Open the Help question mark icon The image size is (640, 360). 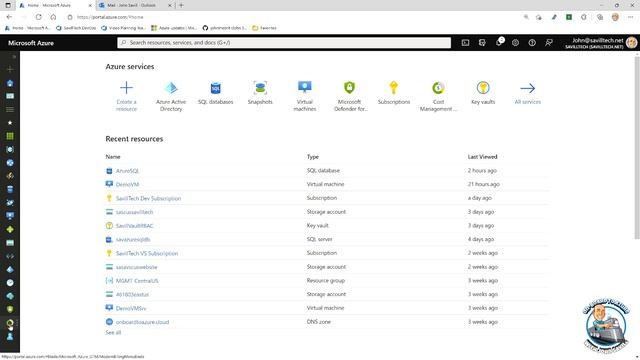tap(532, 42)
